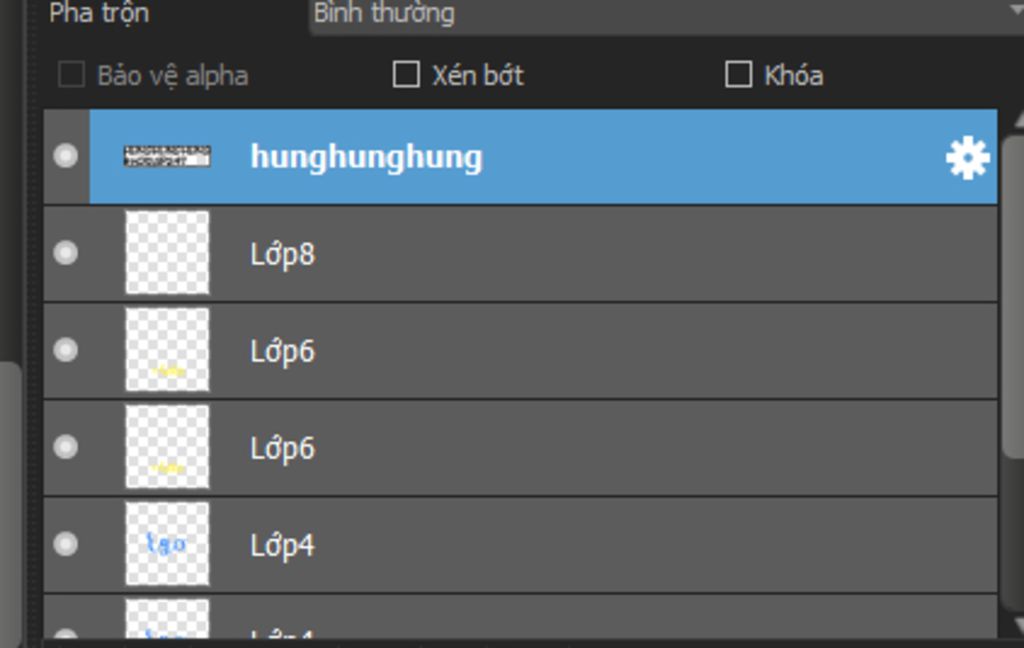Enable the Bảo vệ alpha checkbox
Screen dimensions: 1024x648
71,75
